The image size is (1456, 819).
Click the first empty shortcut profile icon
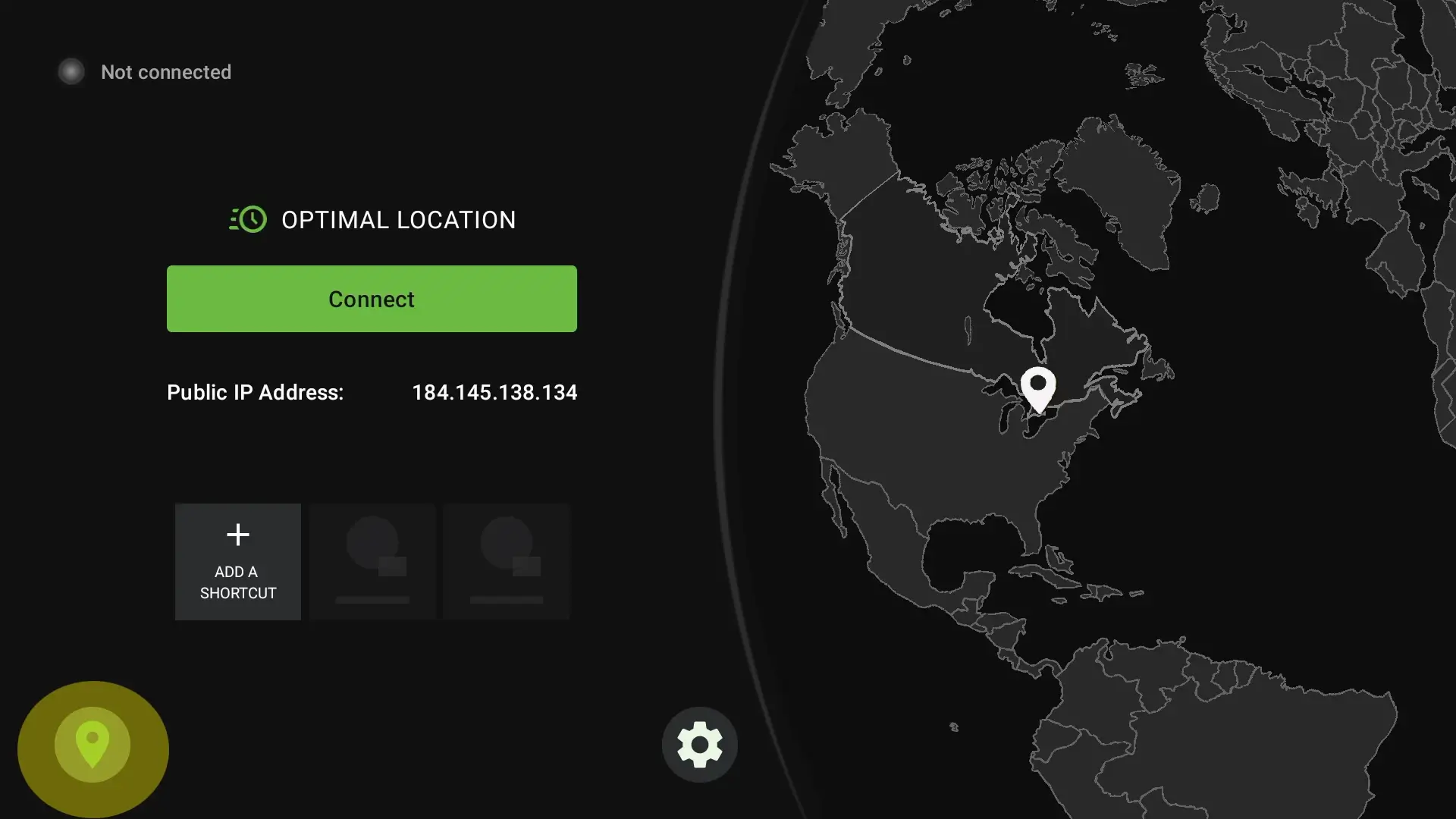372,560
